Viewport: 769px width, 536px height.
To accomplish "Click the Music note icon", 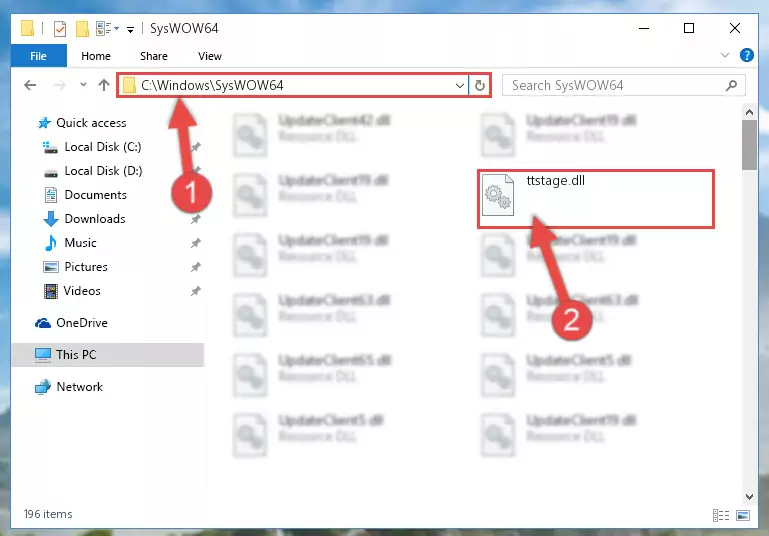I will pyautogui.click(x=51, y=243).
